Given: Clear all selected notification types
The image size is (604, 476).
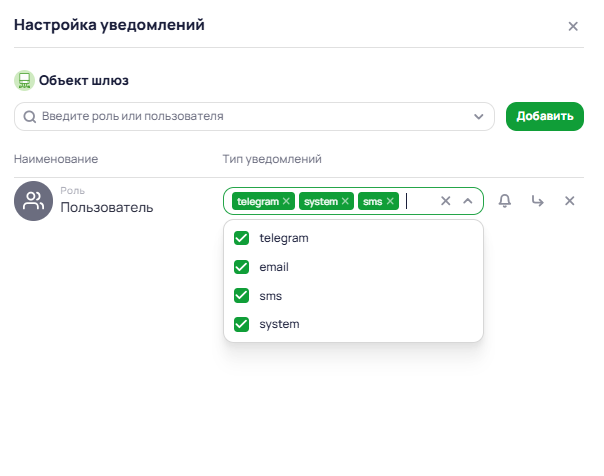Looking at the screenshot, I should point(446,201).
